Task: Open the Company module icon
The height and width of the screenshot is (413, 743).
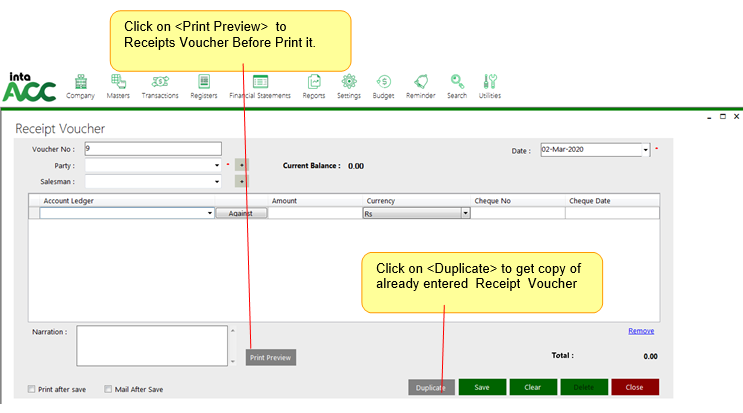Action: pos(80,83)
